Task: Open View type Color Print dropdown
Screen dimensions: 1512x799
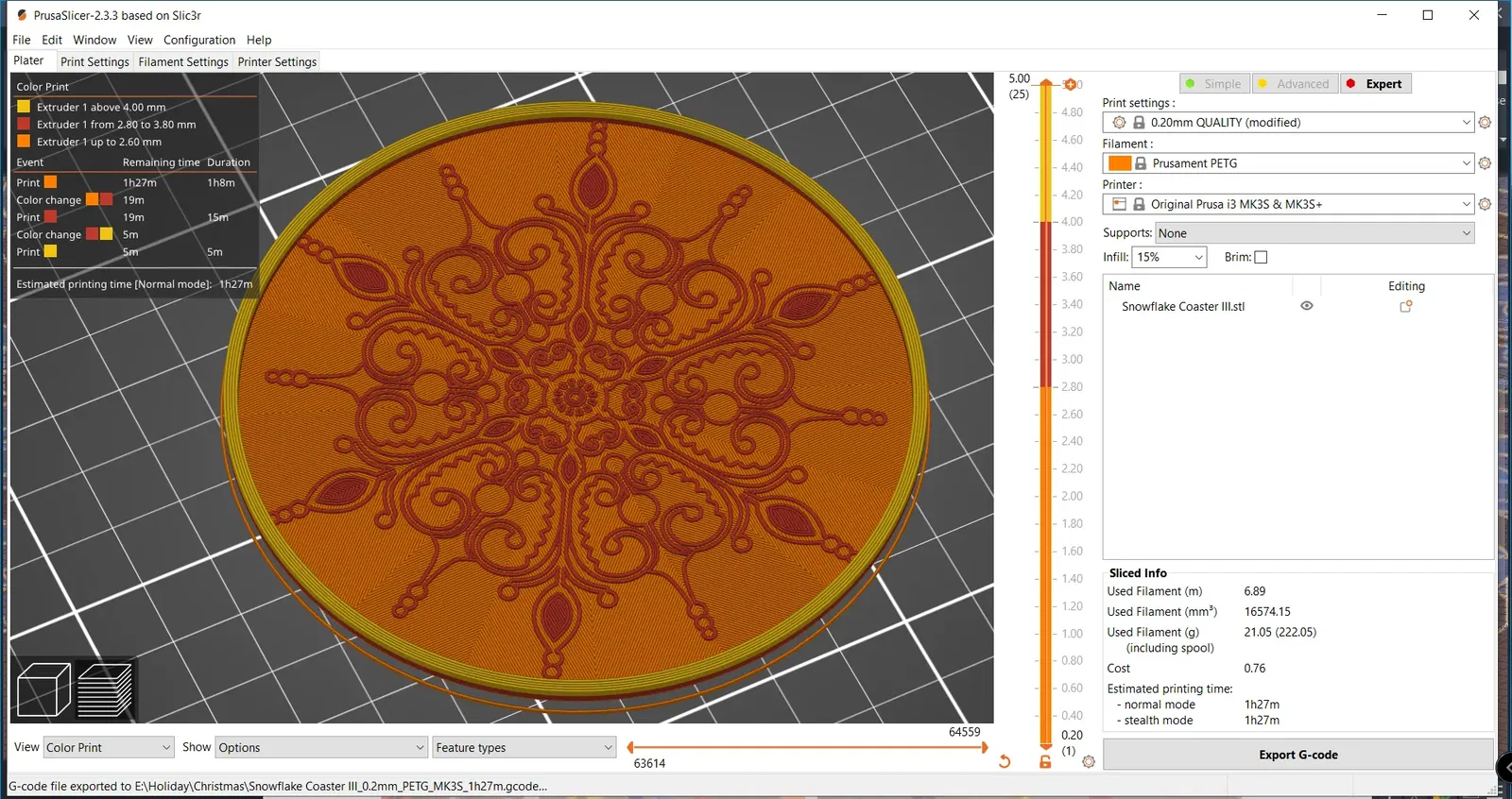Action: coord(109,747)
